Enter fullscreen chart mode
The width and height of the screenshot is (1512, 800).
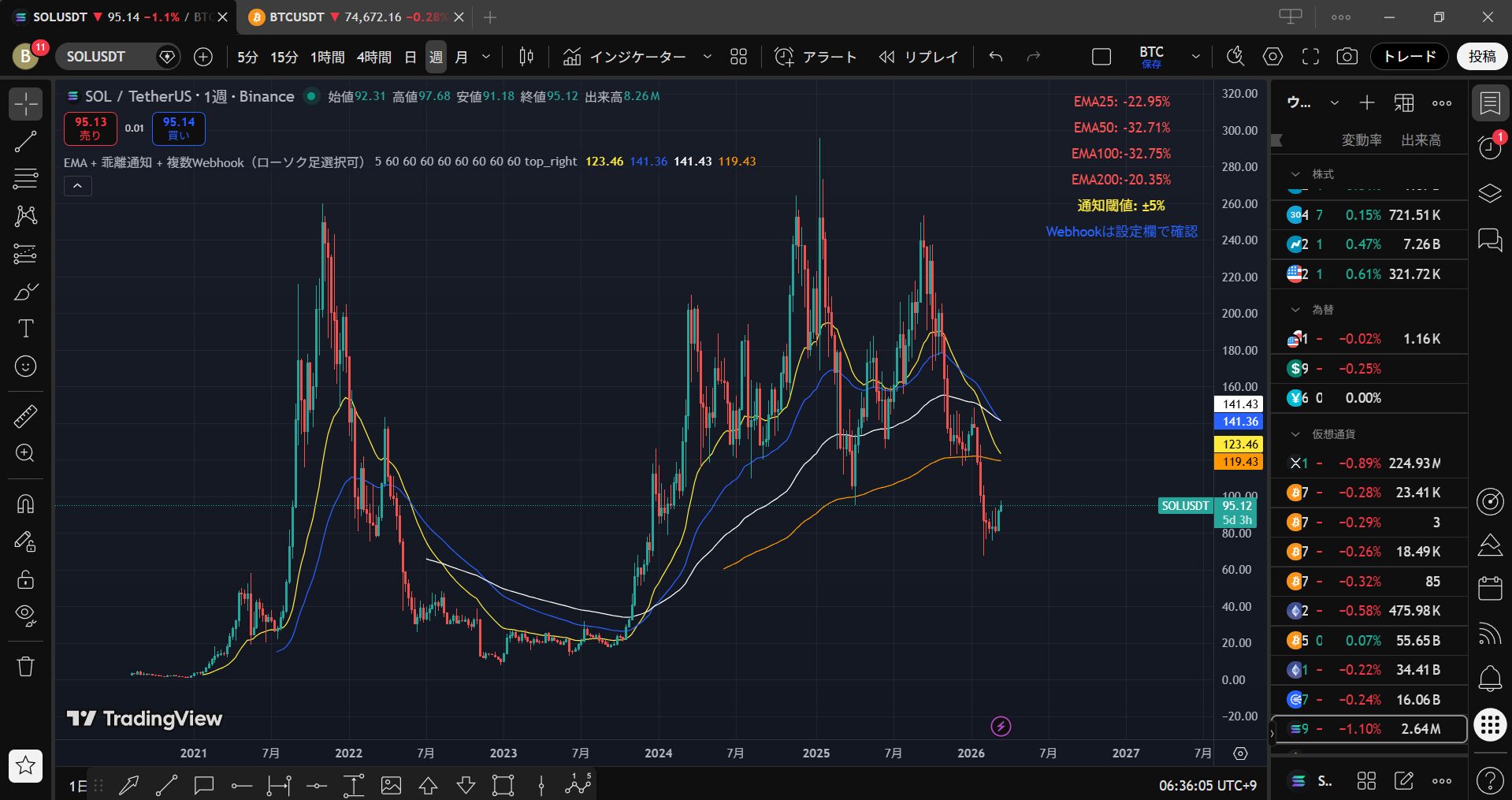coord(1310,57)
